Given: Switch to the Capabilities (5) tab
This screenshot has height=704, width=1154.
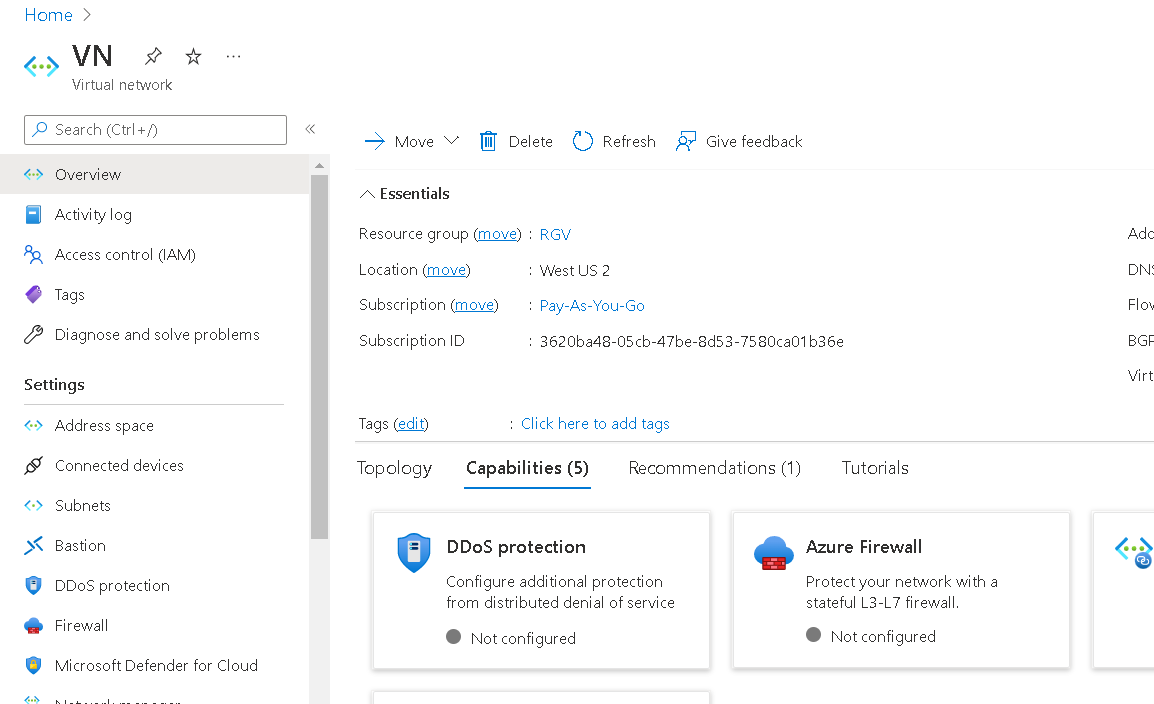Looking at the screenshot, I should coord(528,468).
